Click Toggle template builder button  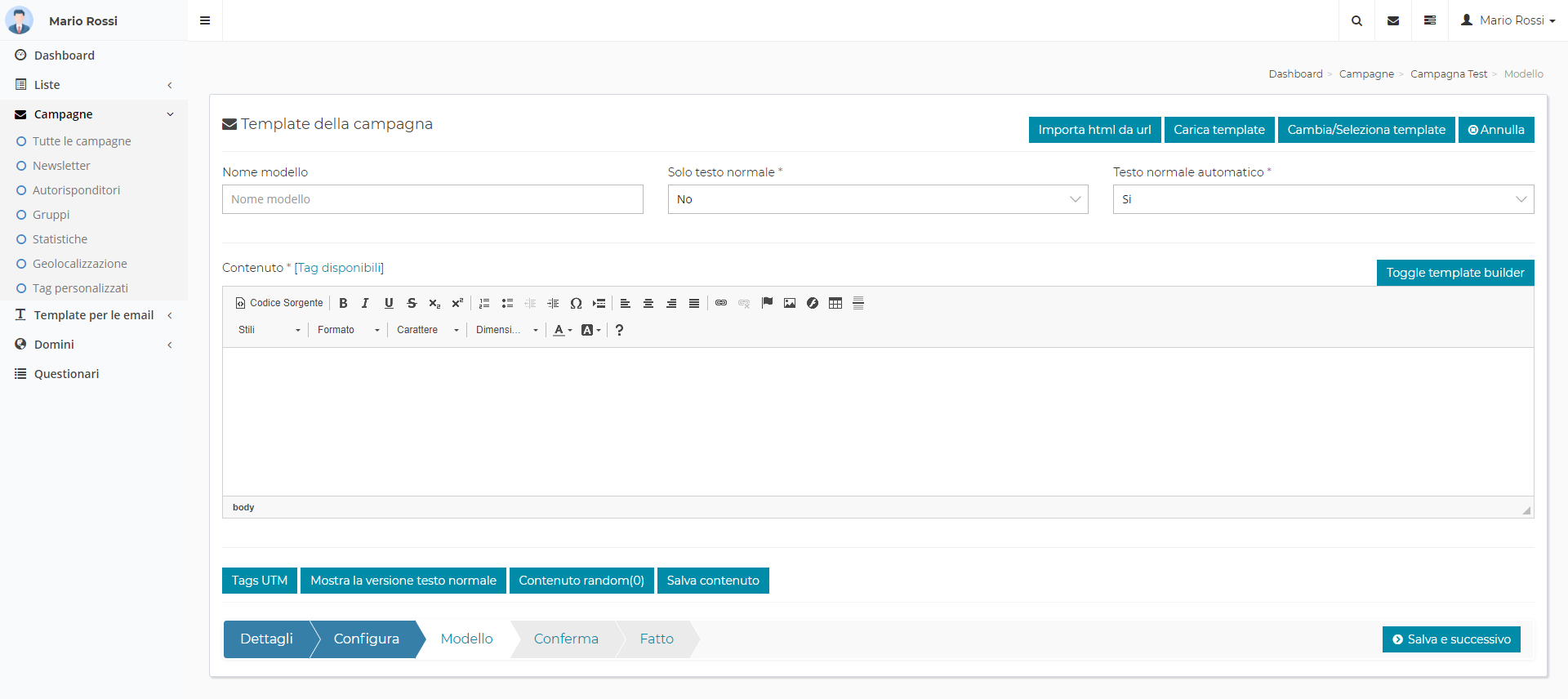(1454, 273)
